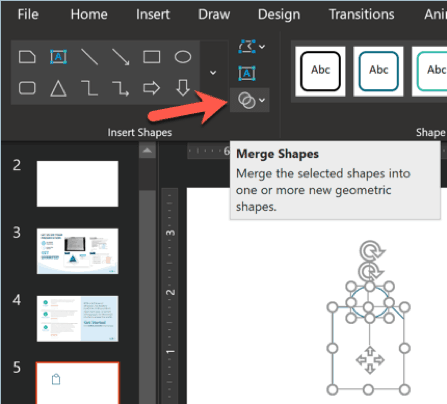Go to the Transitions tab
Image resolution: width=447 pixels, height=404 pixels.
[362, 15]
